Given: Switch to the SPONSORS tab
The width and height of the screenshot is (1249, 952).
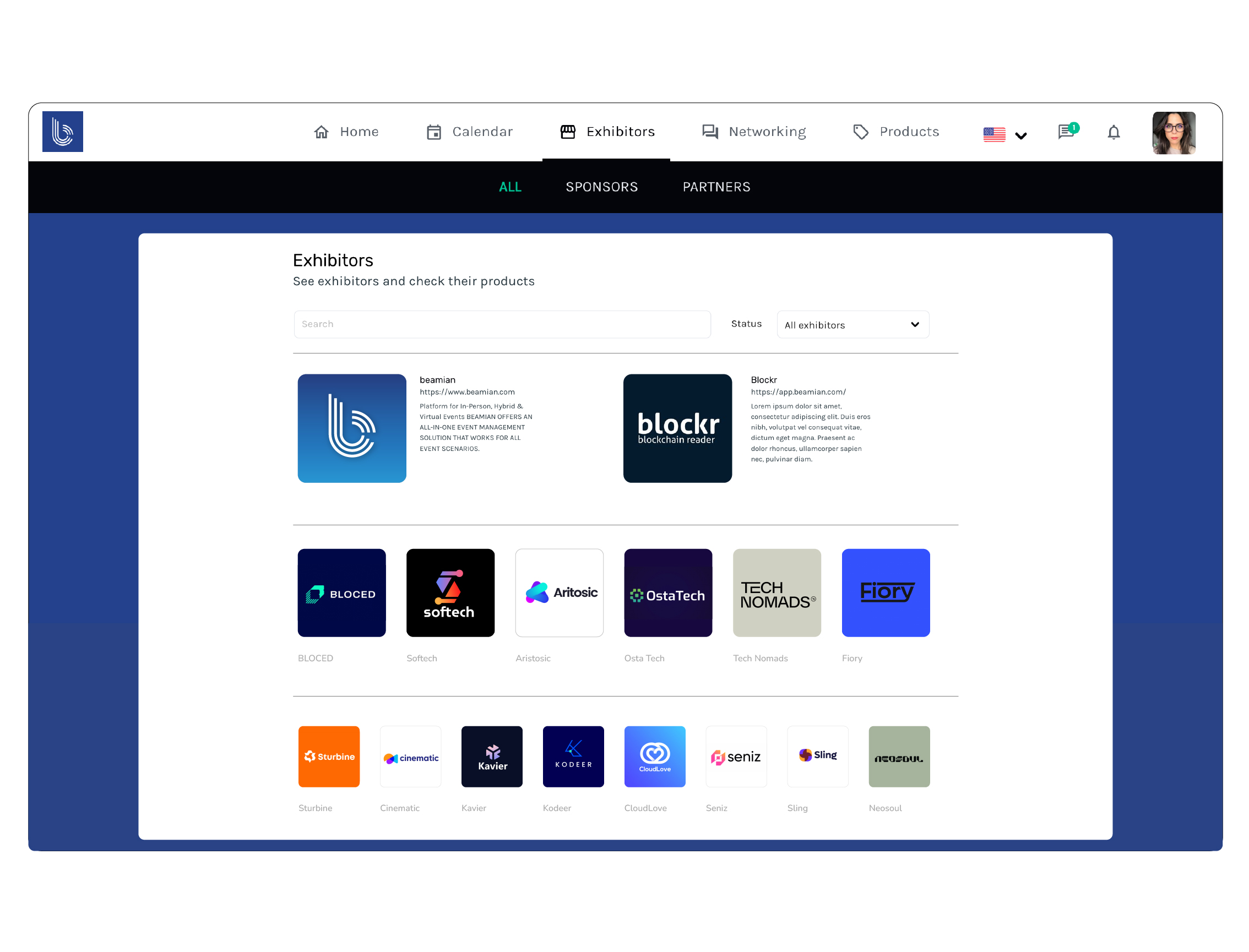Looking at the screenshot, I should (x=601, y=187).
